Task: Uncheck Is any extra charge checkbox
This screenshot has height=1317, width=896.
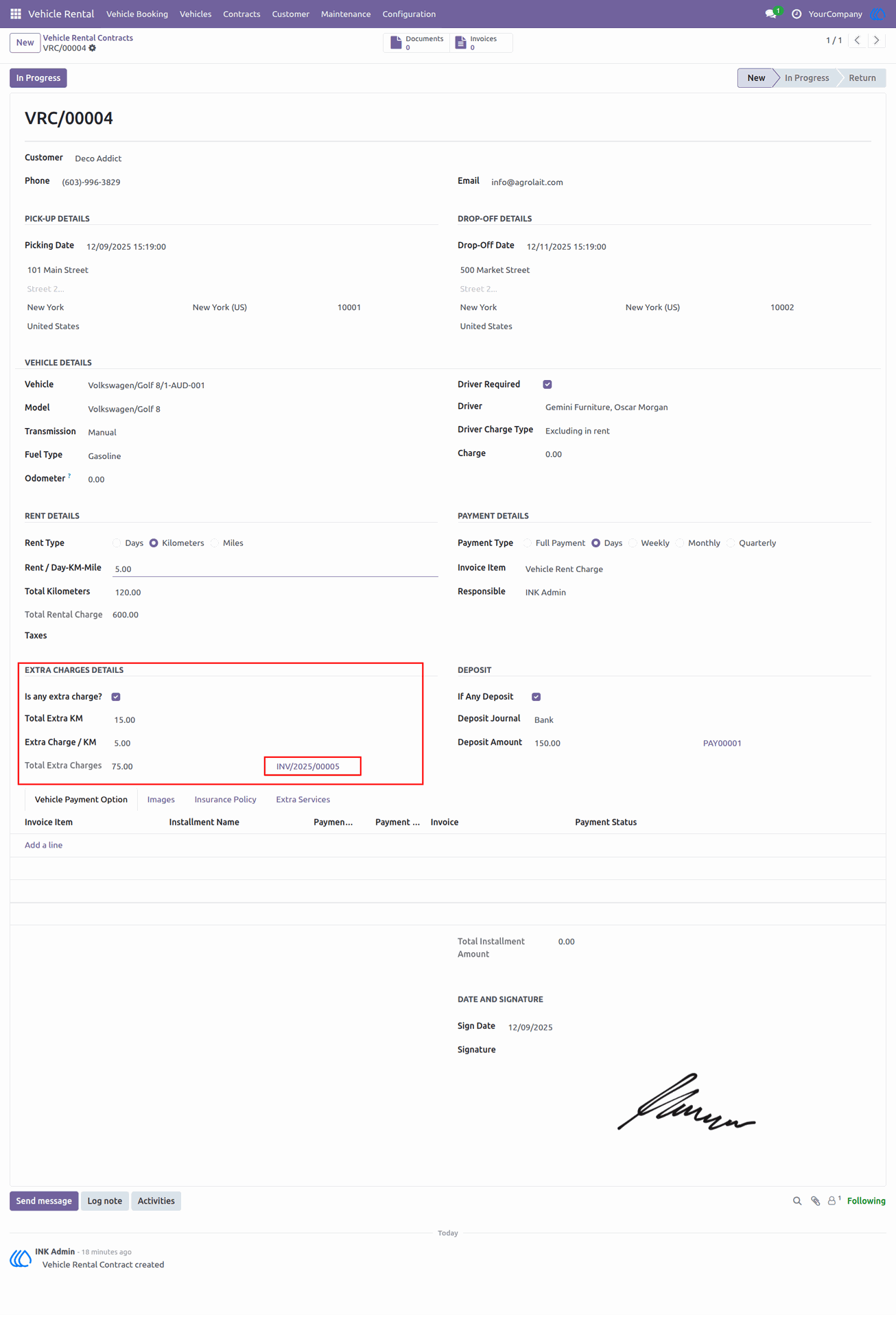Action: point(116,696)
